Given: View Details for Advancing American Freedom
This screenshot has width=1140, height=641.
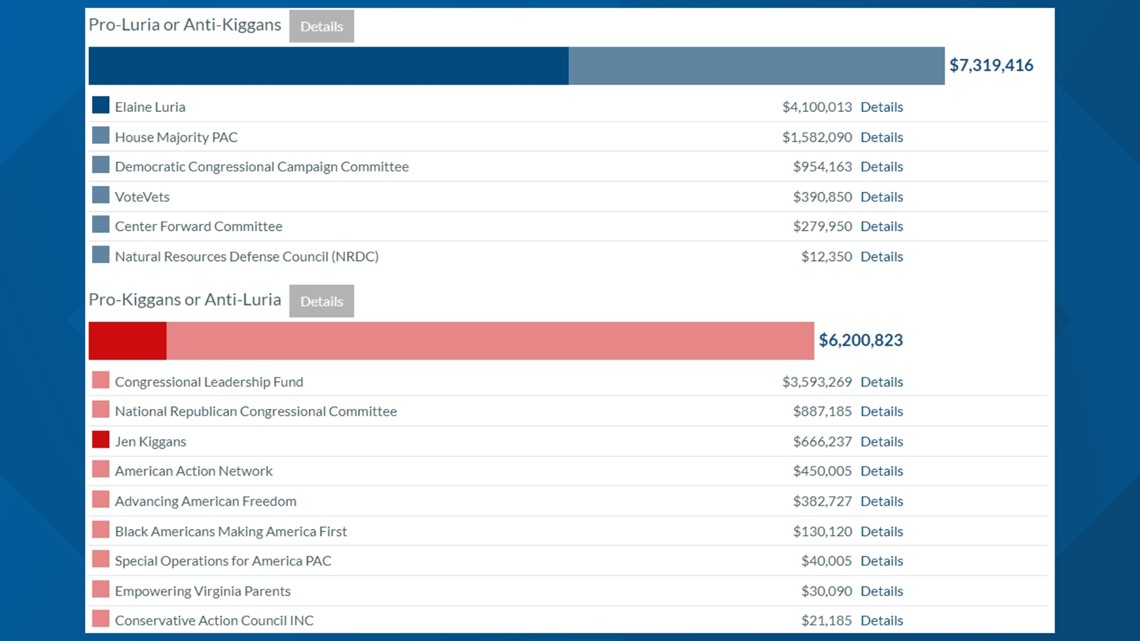Looking at the screenshot, I should coord(881,501).
